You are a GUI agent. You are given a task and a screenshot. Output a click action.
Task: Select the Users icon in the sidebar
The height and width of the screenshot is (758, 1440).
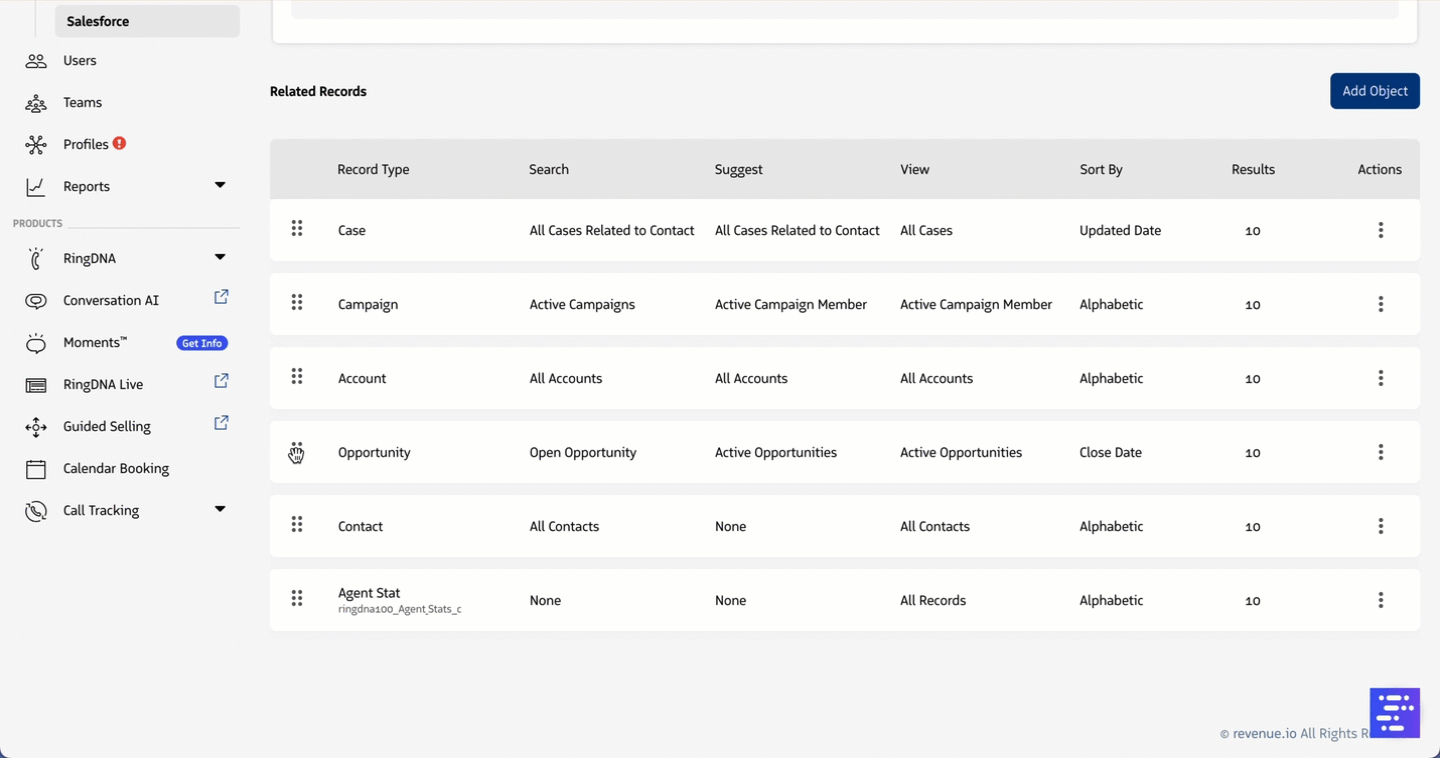tap(36, 61)
